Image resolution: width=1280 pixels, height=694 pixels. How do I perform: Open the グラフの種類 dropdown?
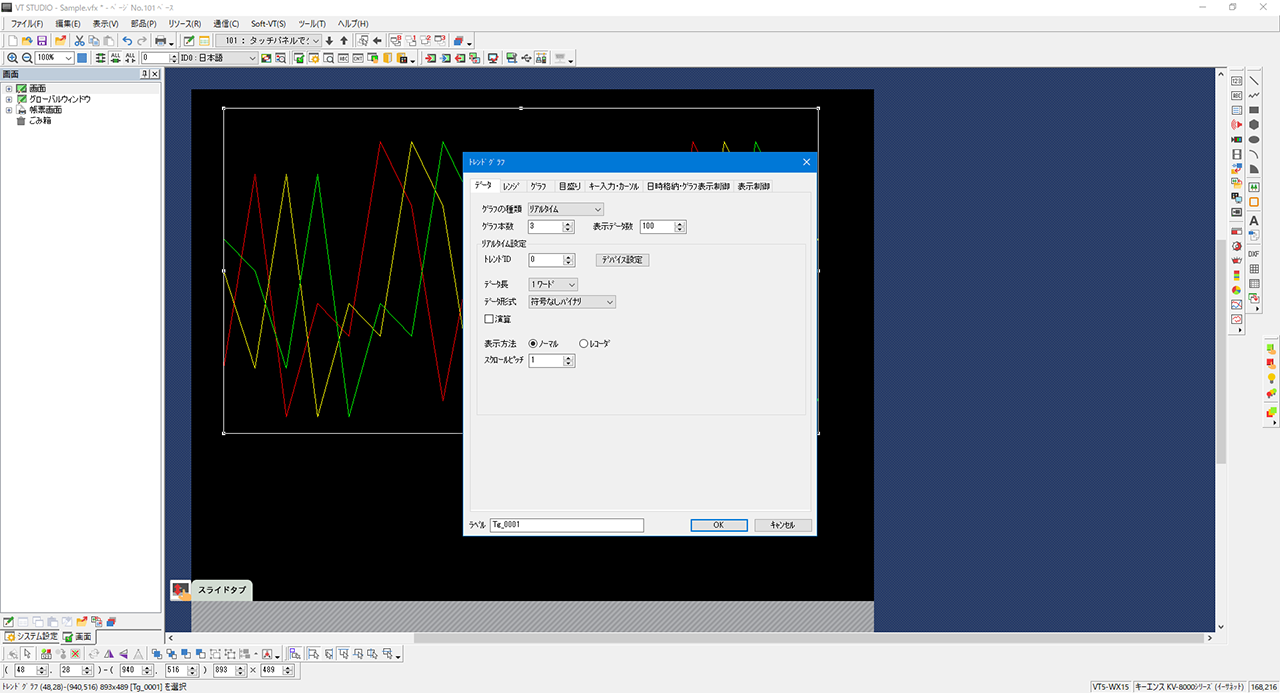click(566, 209)
